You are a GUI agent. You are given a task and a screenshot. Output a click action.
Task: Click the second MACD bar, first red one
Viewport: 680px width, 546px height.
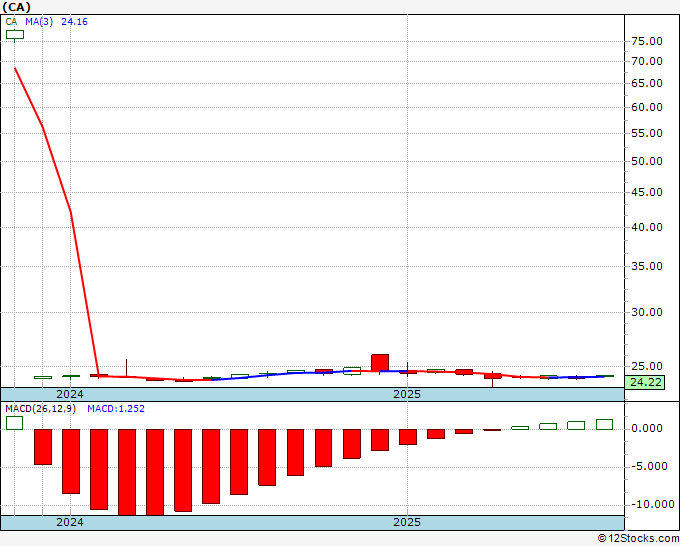click(x=43, y=447)
